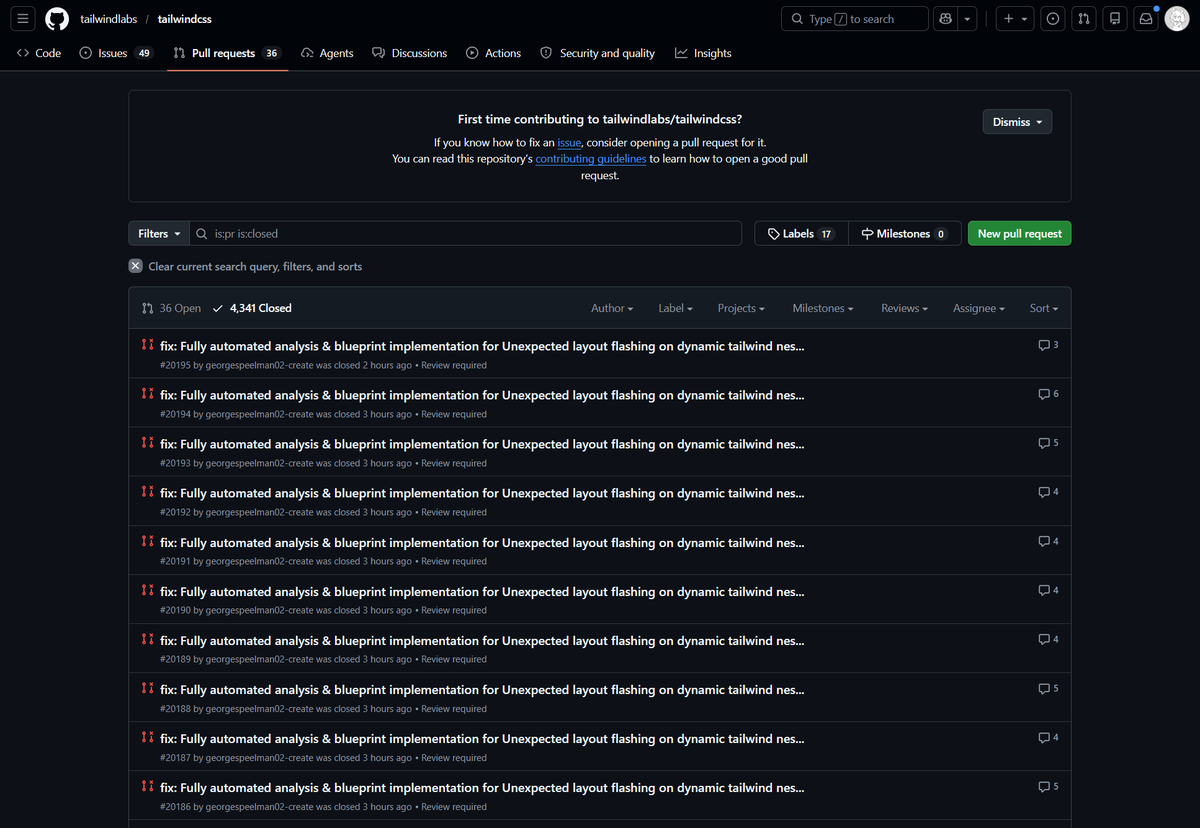Show the 4,341 Closed pull requests

tap(252, 308)
